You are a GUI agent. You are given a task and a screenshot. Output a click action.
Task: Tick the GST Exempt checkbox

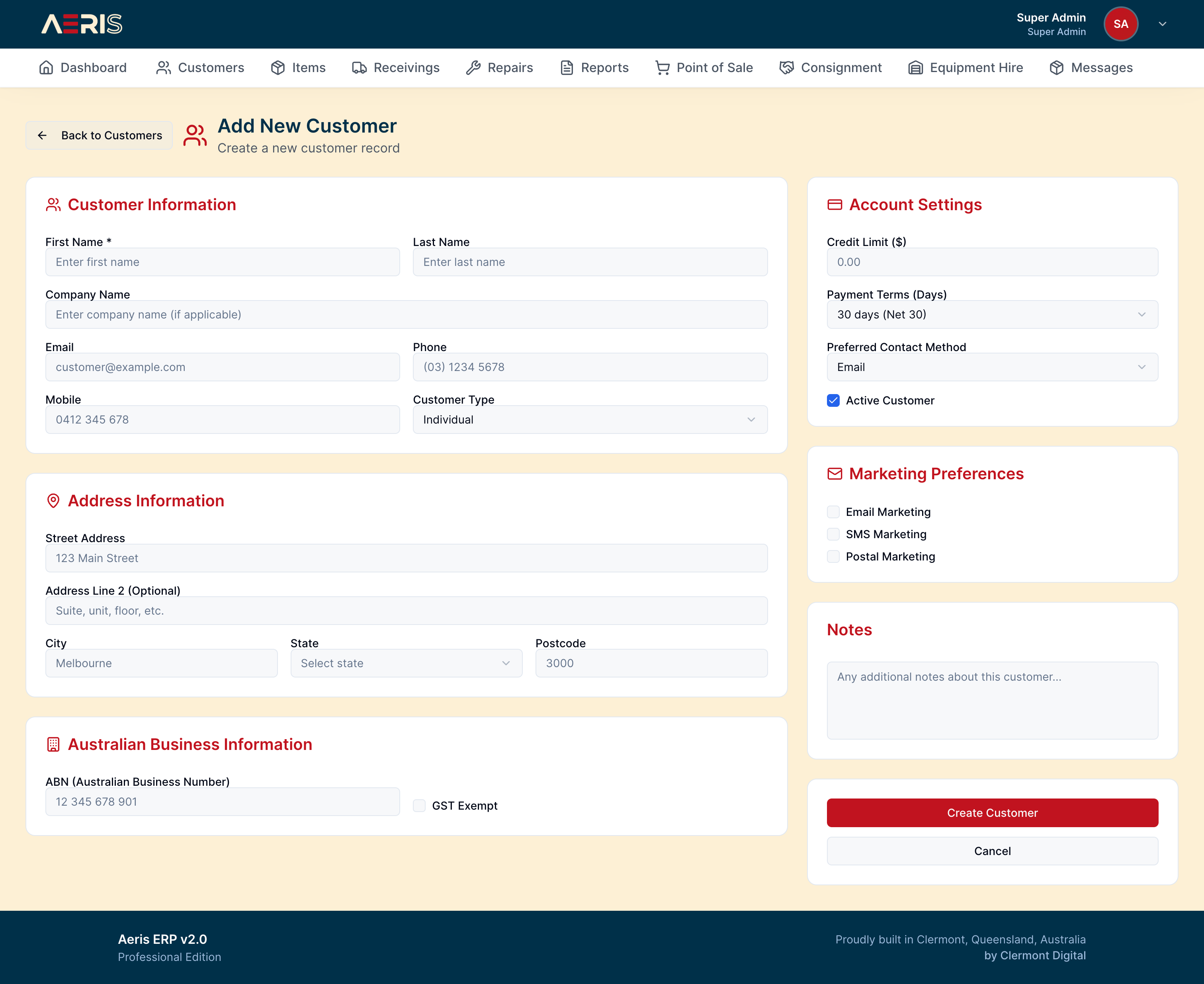tap(419, 805)
